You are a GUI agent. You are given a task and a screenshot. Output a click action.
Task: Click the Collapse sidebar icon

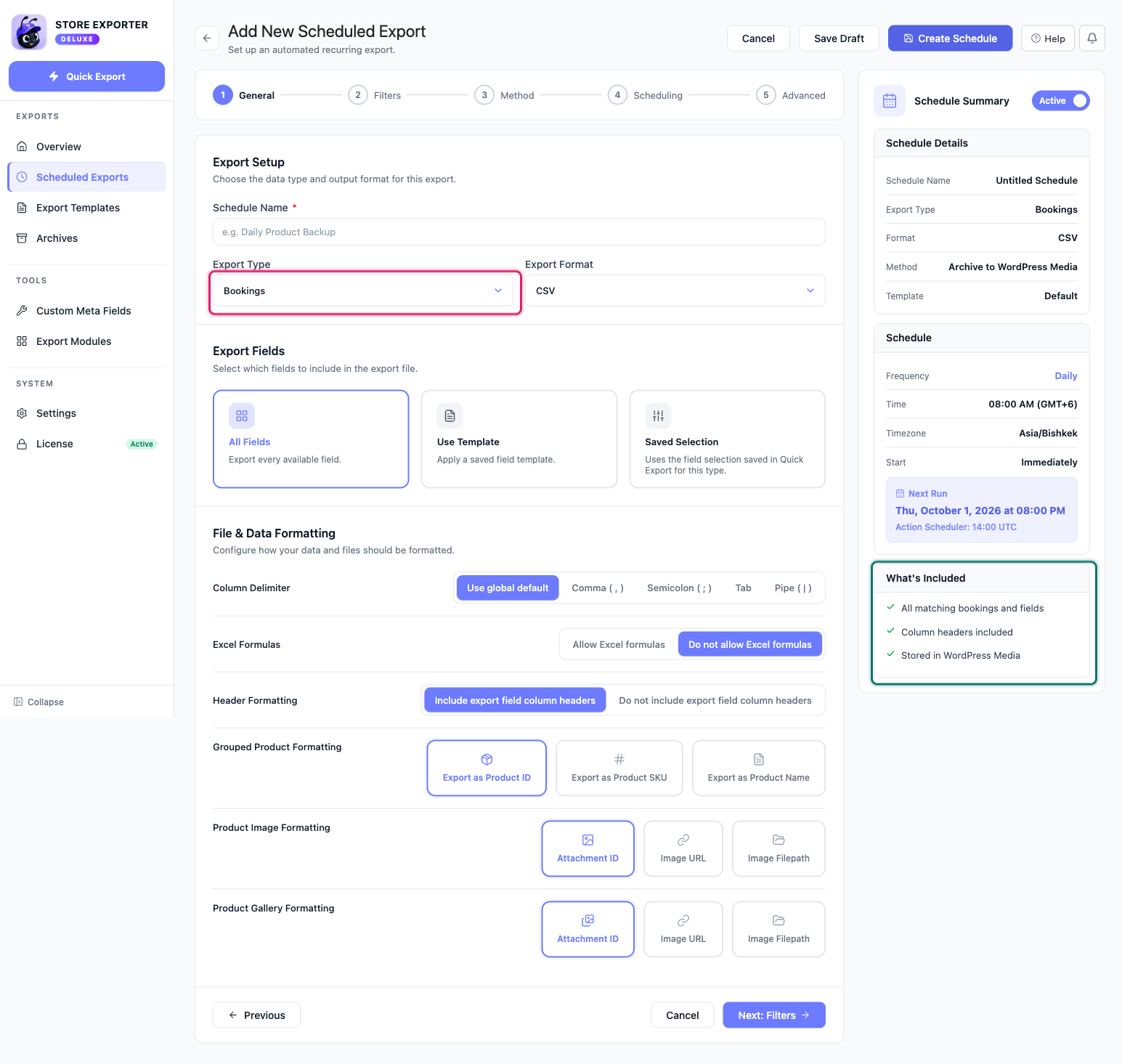[x=18, y=702]
